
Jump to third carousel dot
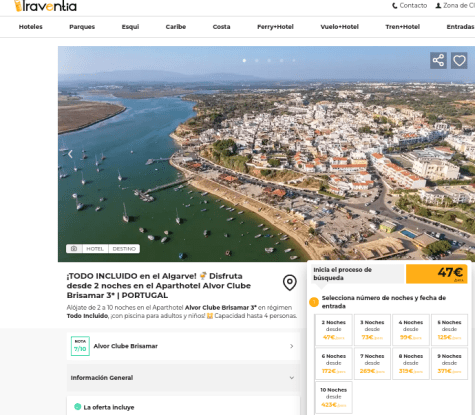click(x=269, y=60)
